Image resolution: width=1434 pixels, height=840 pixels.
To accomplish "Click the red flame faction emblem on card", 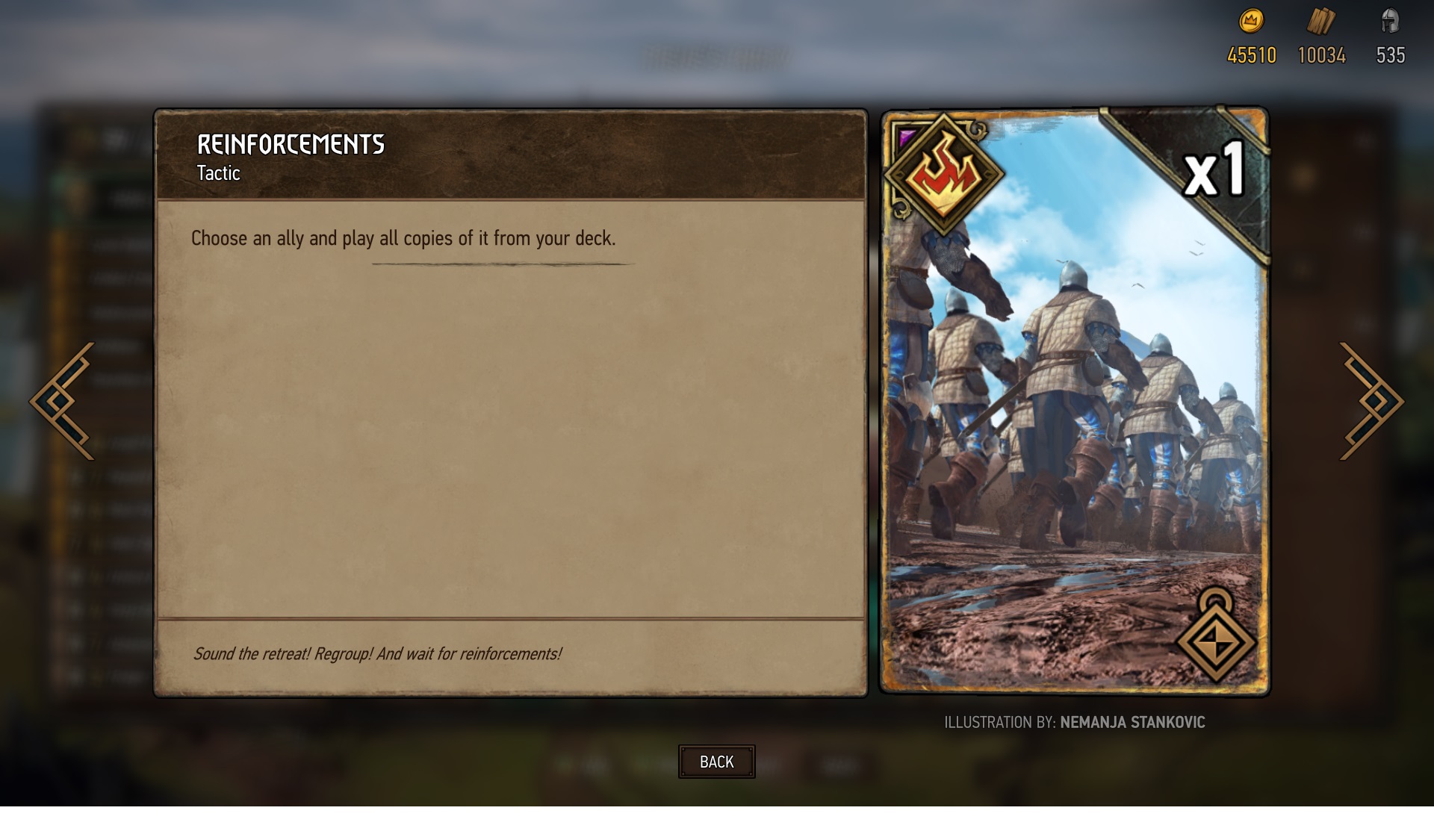I will coord(944,174).
